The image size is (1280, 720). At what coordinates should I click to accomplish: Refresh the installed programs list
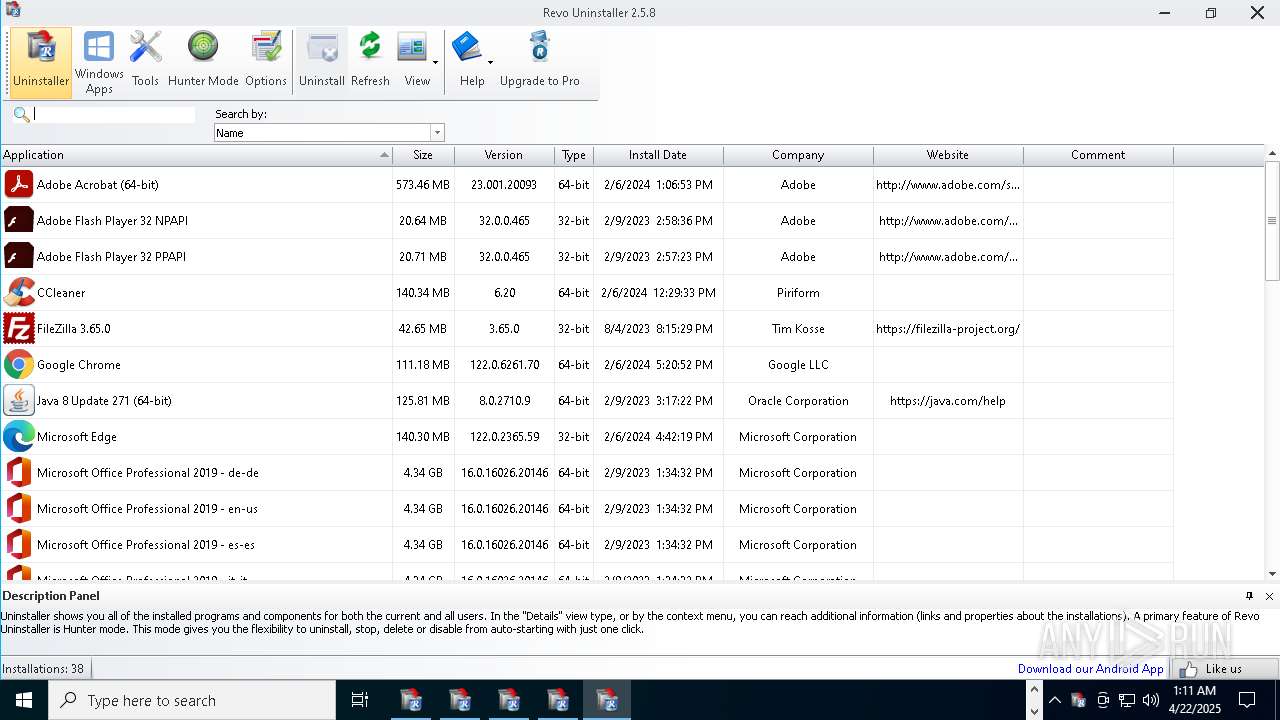(370, 62)
